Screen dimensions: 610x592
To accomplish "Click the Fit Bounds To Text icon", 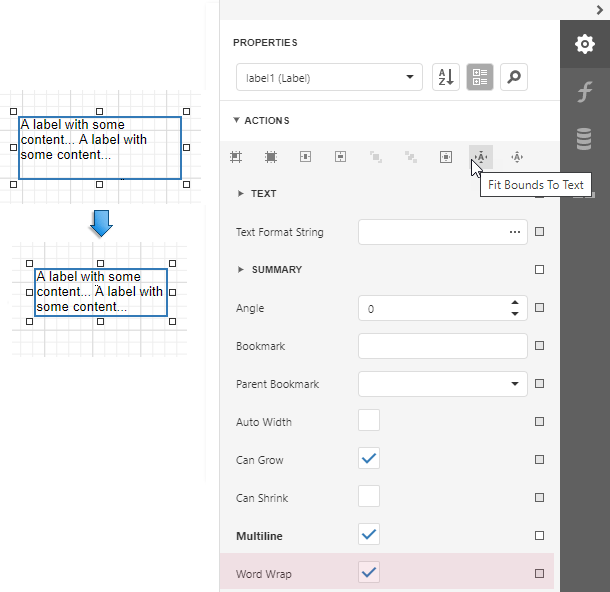I will 481,157.
